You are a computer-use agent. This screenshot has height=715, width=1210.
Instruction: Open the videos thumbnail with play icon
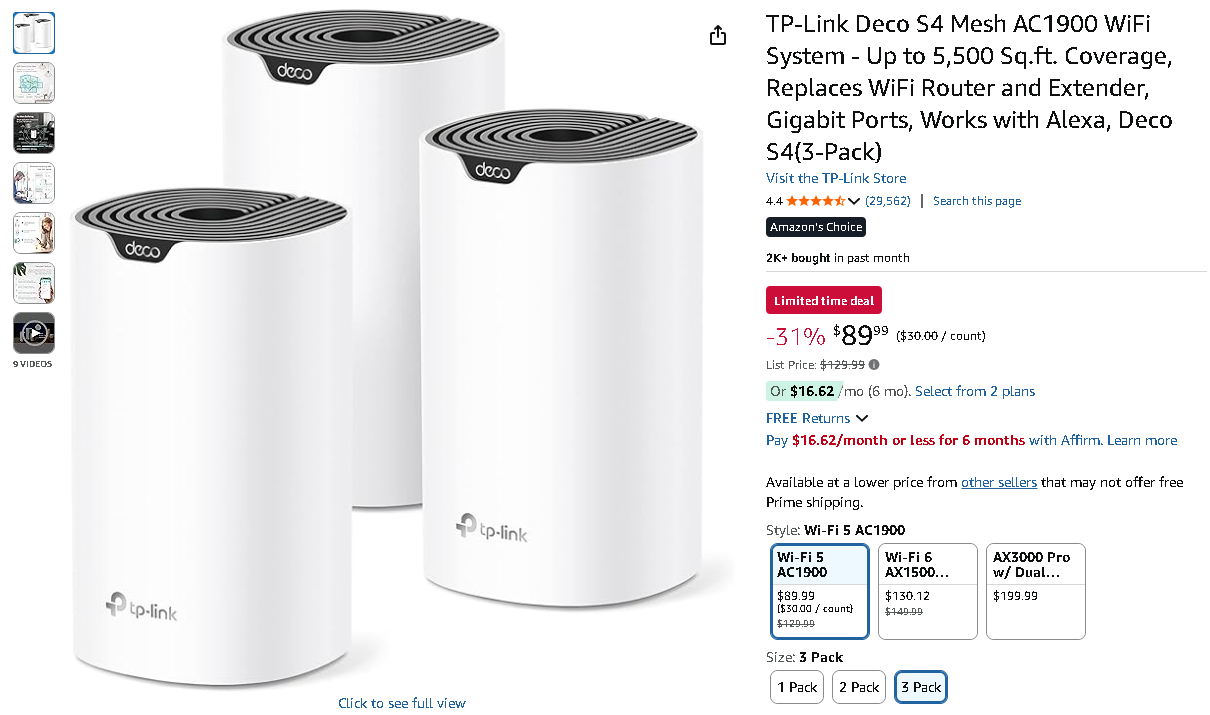(x=34, y=333)
